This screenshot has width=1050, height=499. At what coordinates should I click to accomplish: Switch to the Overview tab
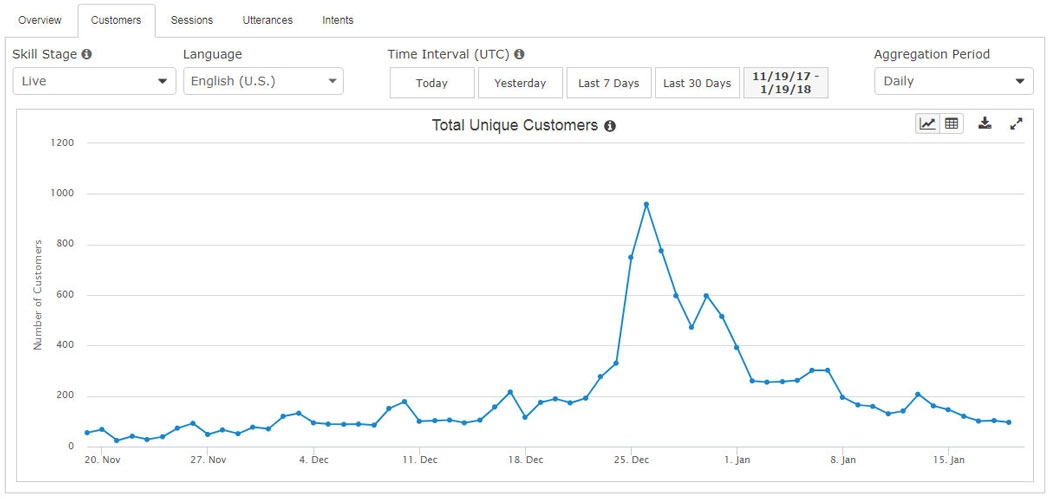40,20
